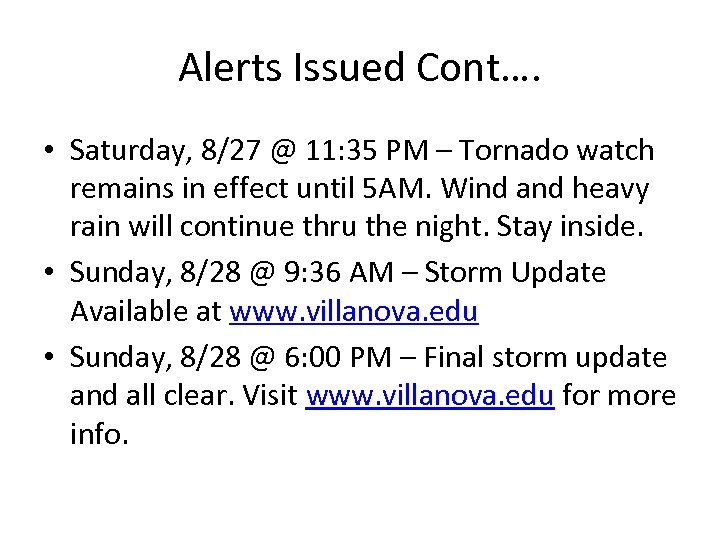720x540 pixels.
Task: Click the word "info." on the last line
Action: pos(99,435)
